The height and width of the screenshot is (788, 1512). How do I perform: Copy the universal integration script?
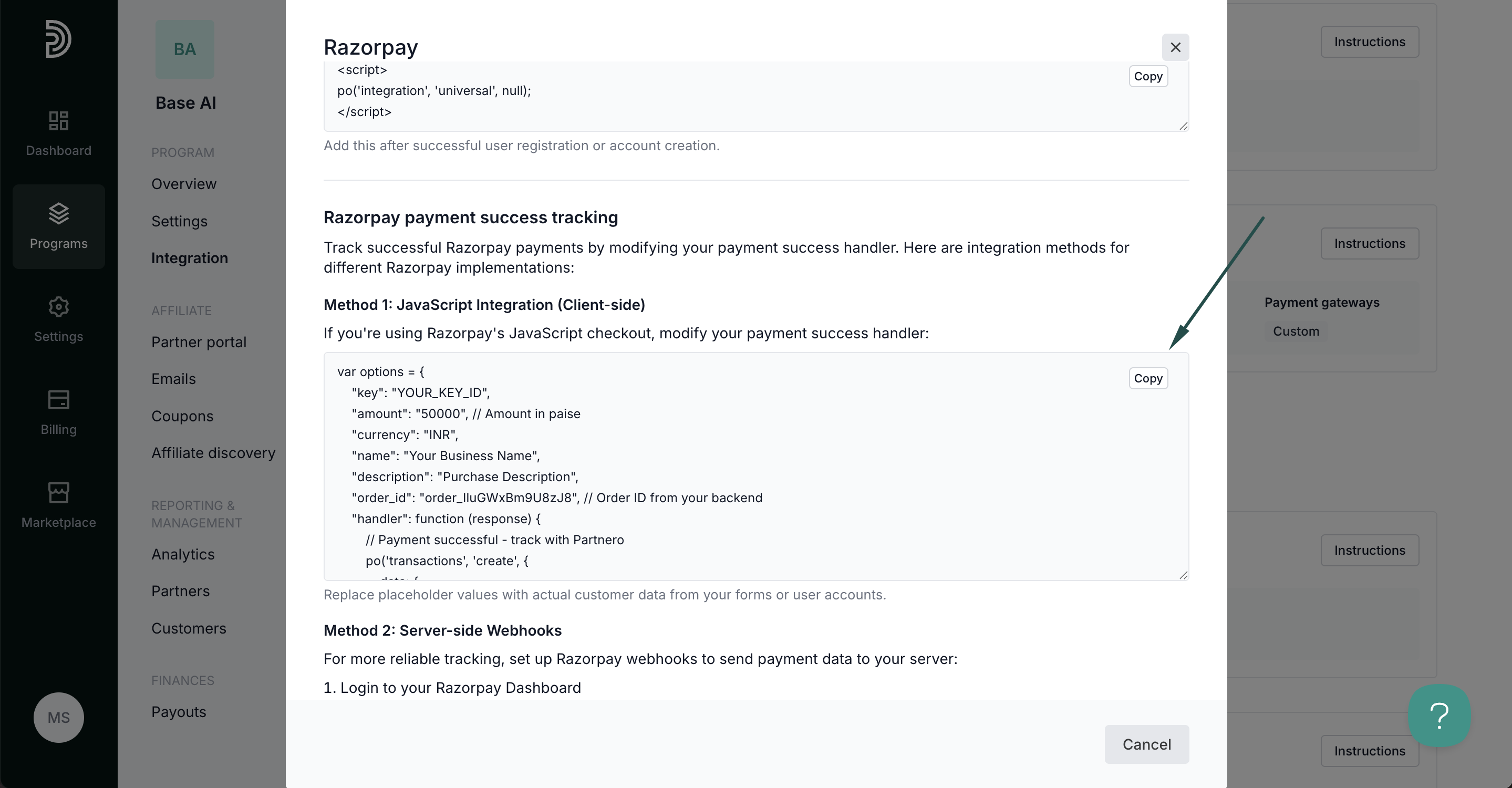(x=1147, y=76)
